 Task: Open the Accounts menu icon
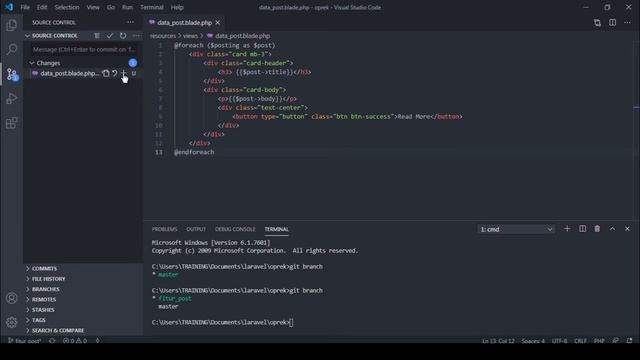click(x=11, y=298)
